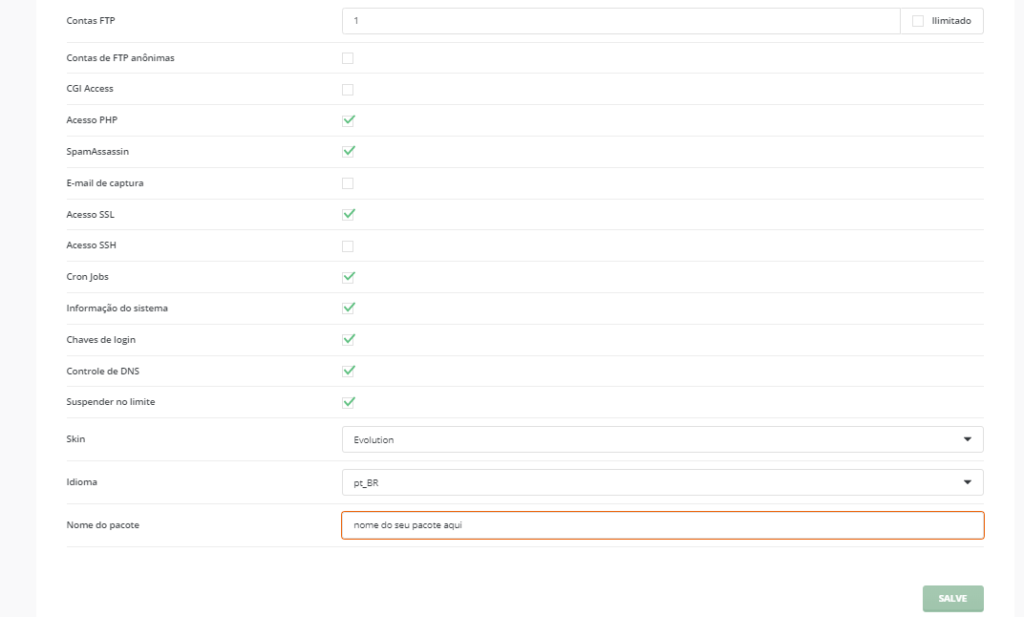Uncheck Informação do sistema checkbox
Screen dimensions: 1024x617
(x=348, y=308)
